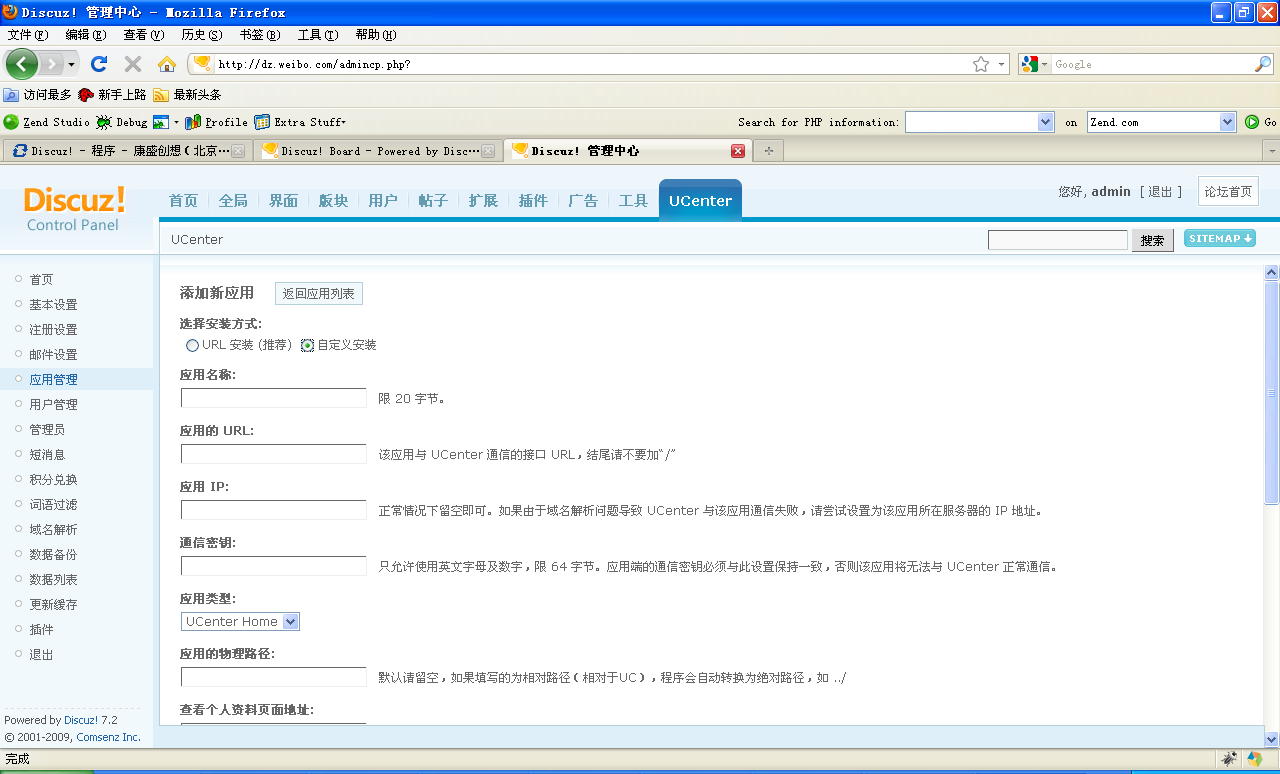Open the 编辑 menu
1280x774 pixels.
86,35
